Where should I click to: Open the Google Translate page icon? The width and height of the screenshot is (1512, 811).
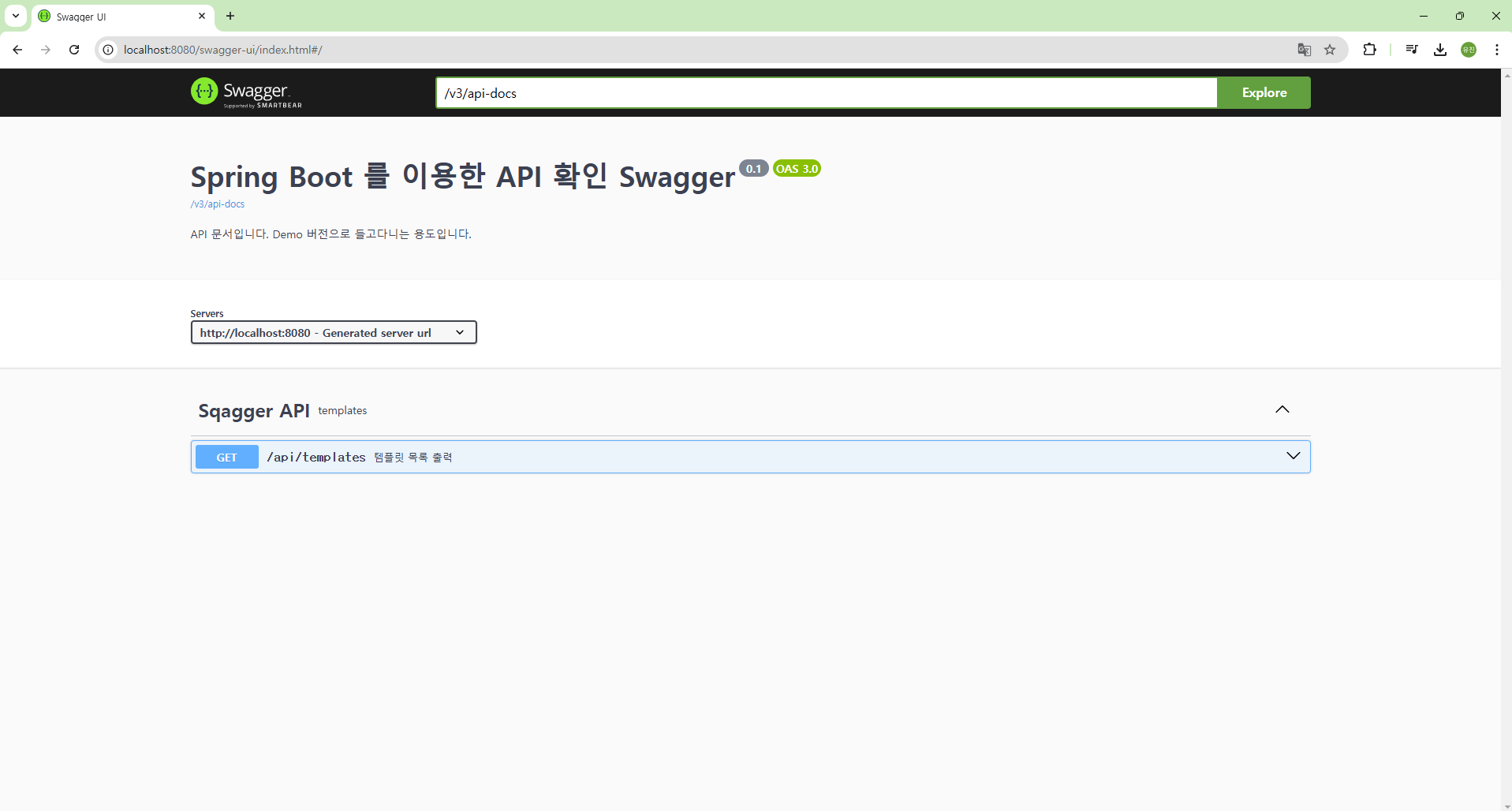[x=1305, y=50]
